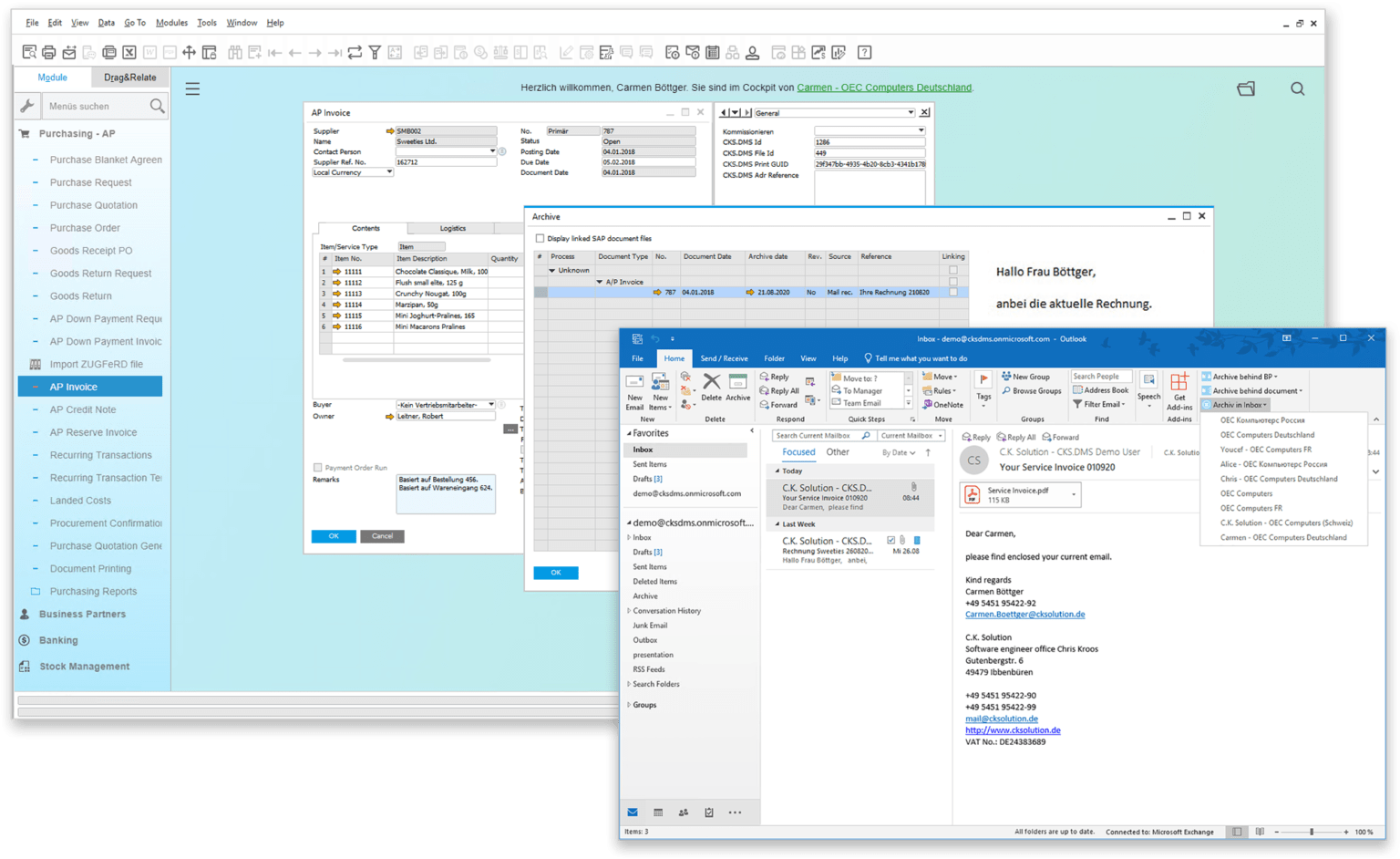
Task: Adjust the Outlook zoom slider
Action: [x=1312, y=832]
